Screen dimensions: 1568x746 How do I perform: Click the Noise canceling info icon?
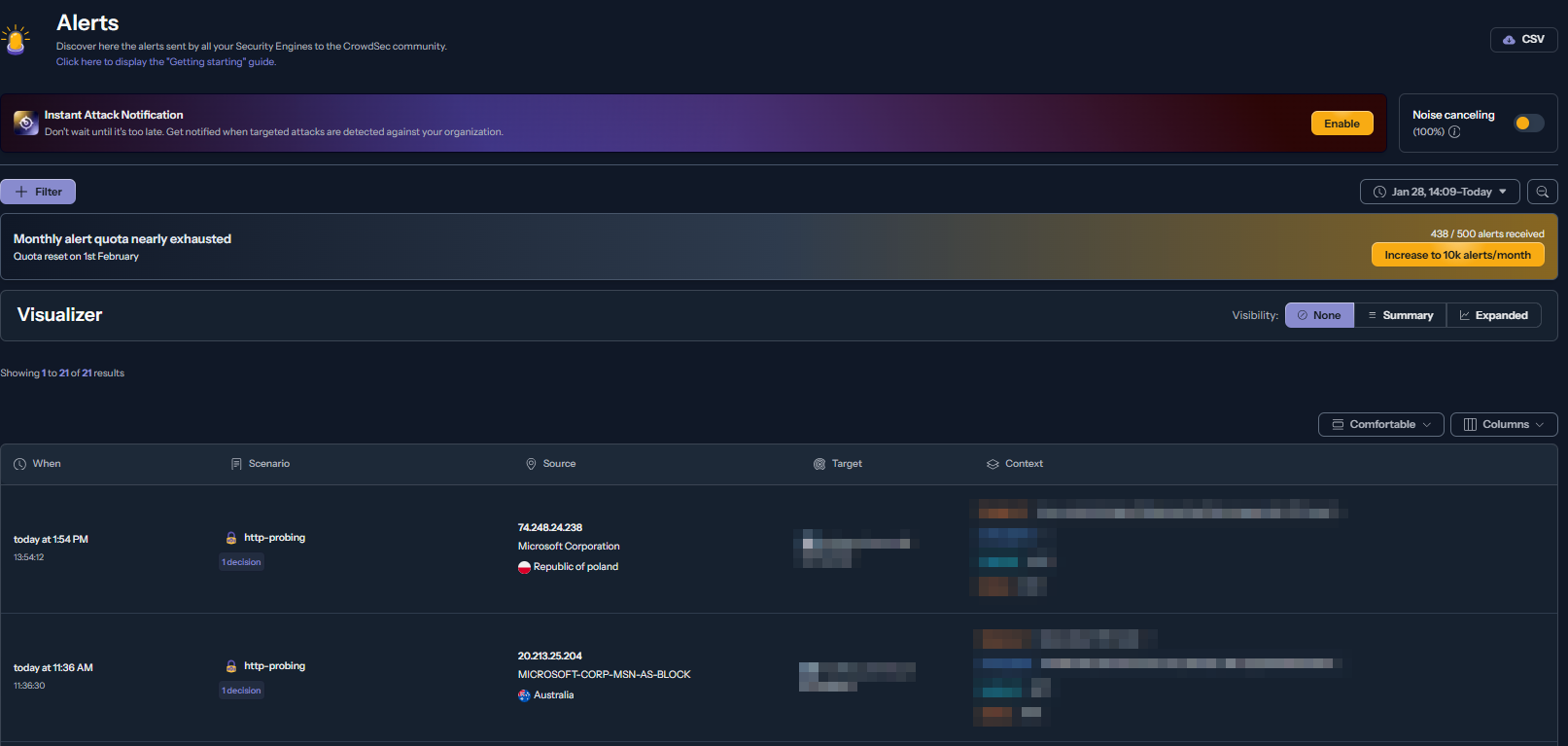tap(1454, 132)
